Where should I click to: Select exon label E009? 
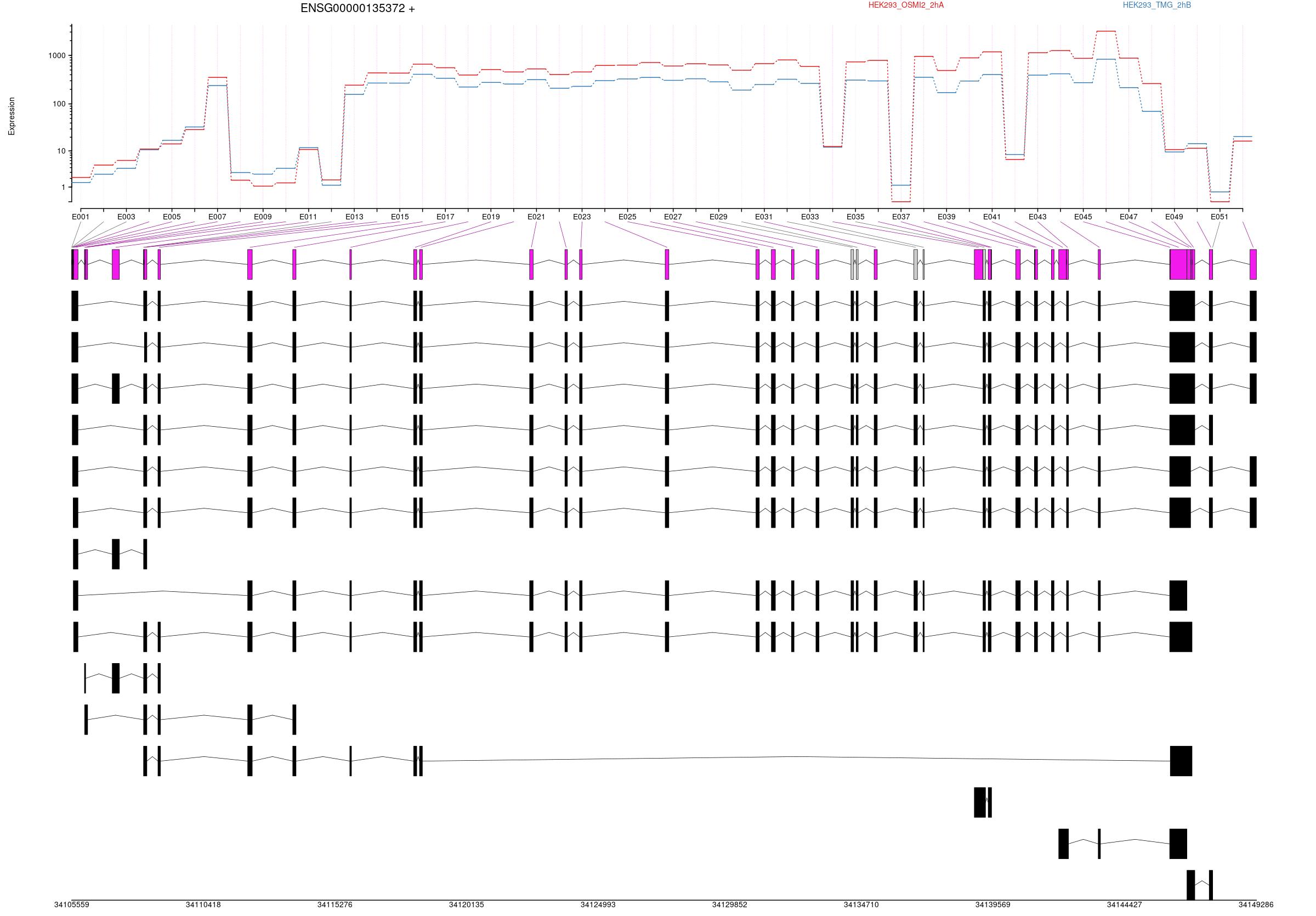(x=263, y=217)
